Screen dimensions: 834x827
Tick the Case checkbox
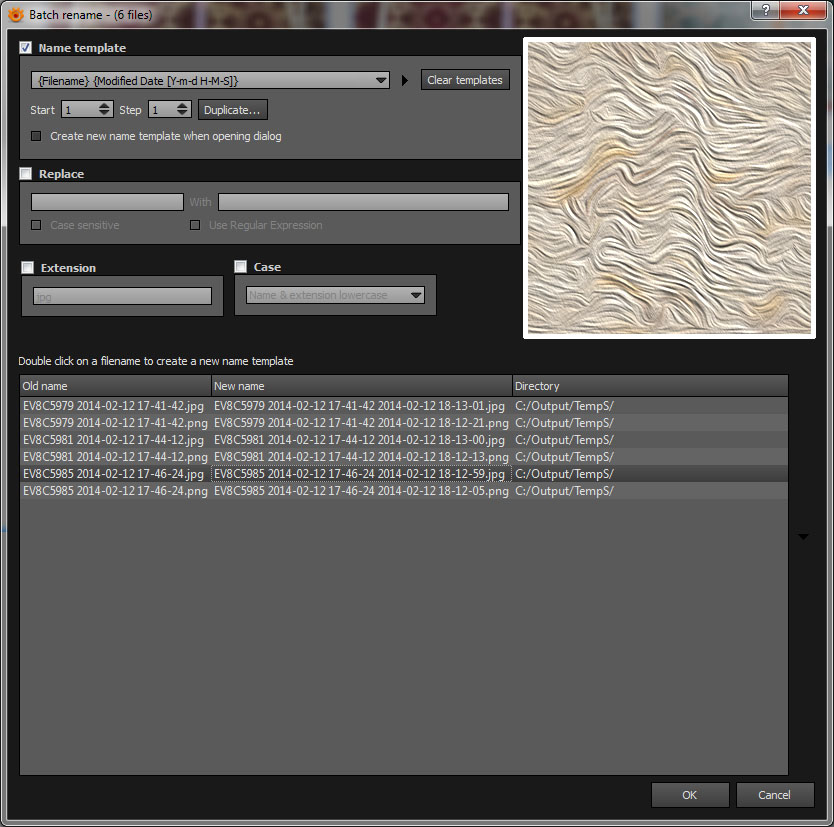click(240, 266)
